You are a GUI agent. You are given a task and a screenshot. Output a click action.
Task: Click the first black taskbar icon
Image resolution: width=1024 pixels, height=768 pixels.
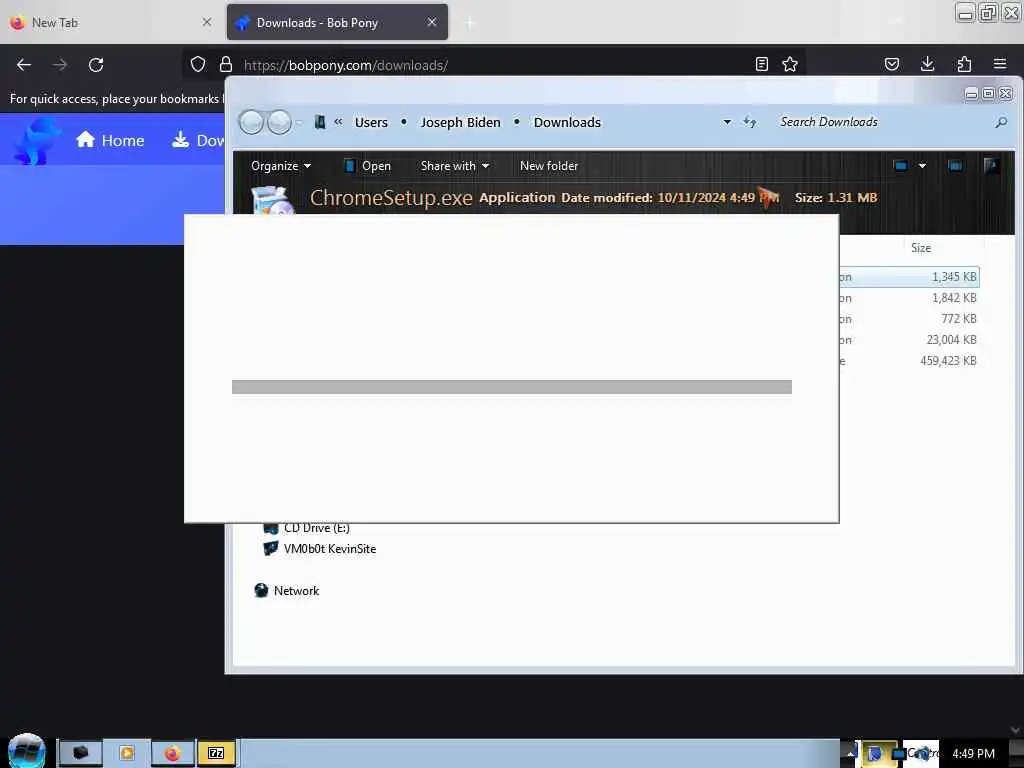80,753
